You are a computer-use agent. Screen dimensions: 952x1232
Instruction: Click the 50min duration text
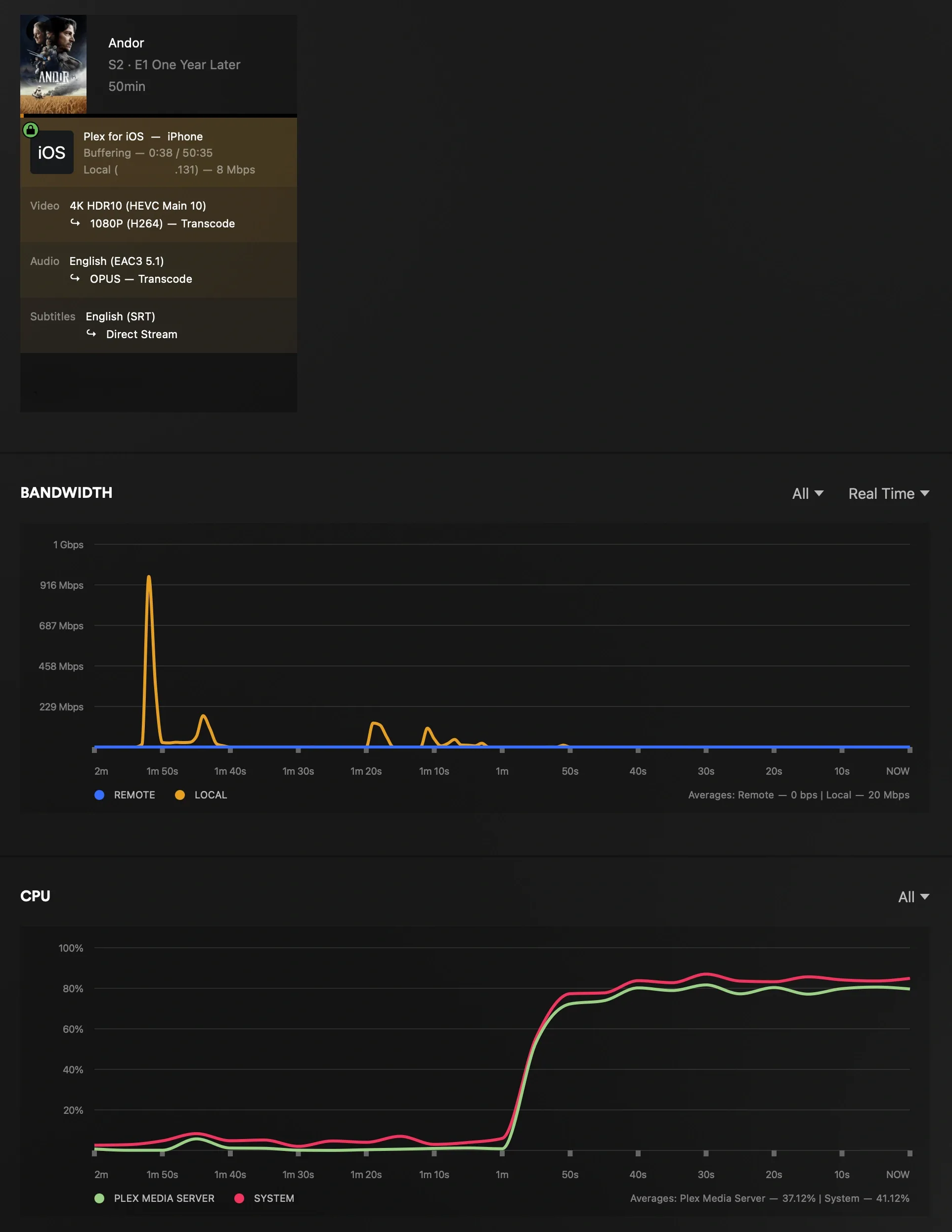[x=127, y=87]
